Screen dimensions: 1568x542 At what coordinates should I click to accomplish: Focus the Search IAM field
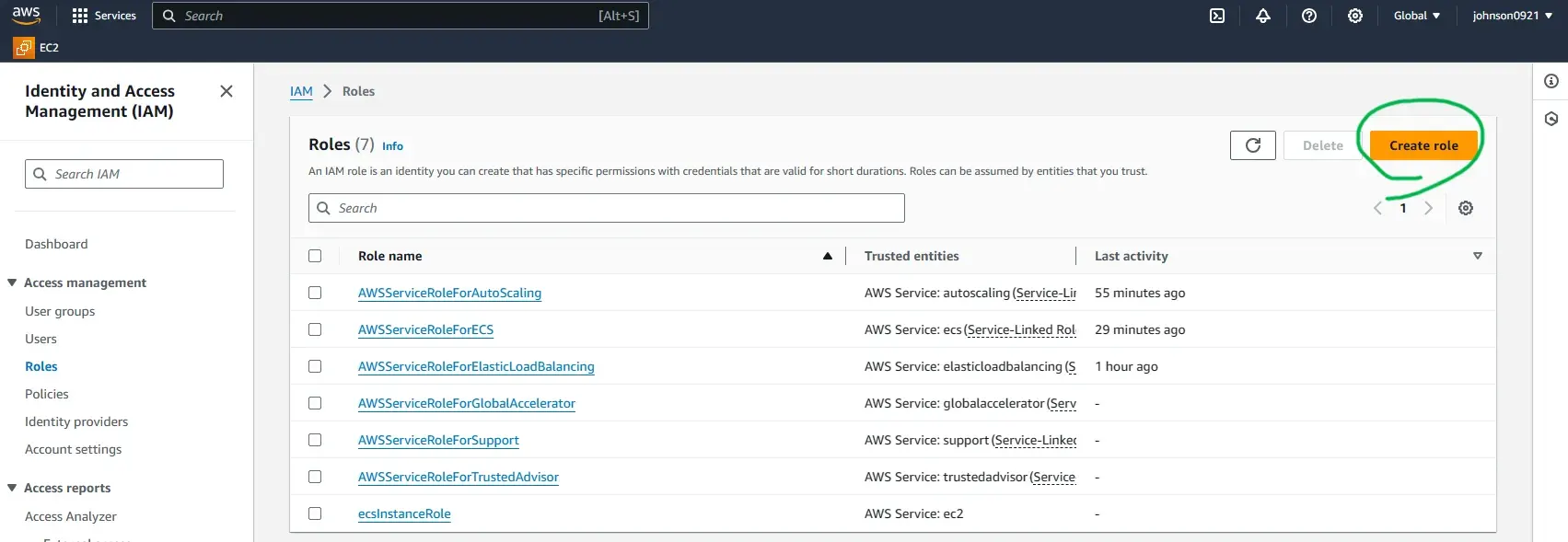coord(124,174)
